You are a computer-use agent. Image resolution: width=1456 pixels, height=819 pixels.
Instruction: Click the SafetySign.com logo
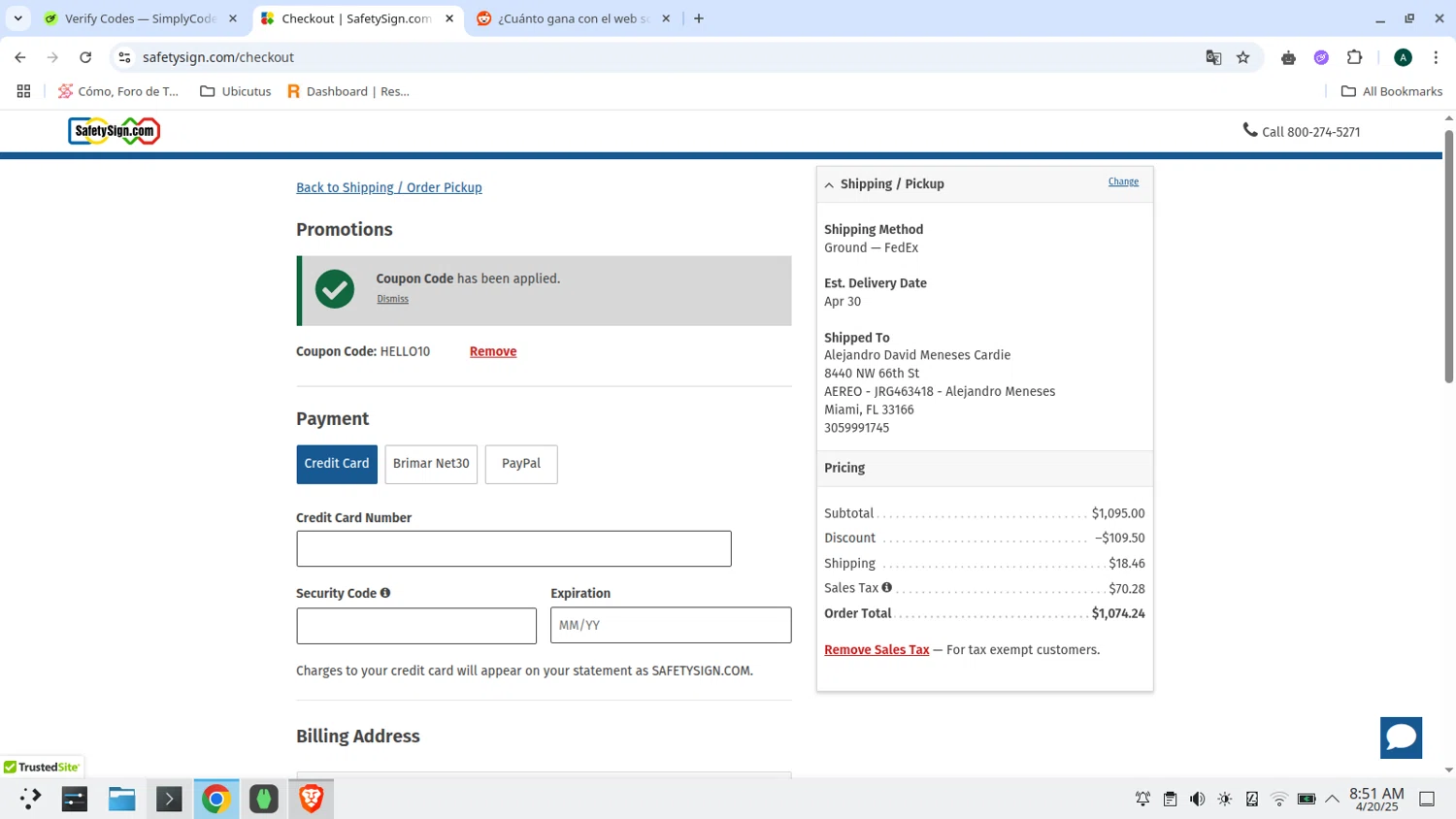tap(114, 131)
